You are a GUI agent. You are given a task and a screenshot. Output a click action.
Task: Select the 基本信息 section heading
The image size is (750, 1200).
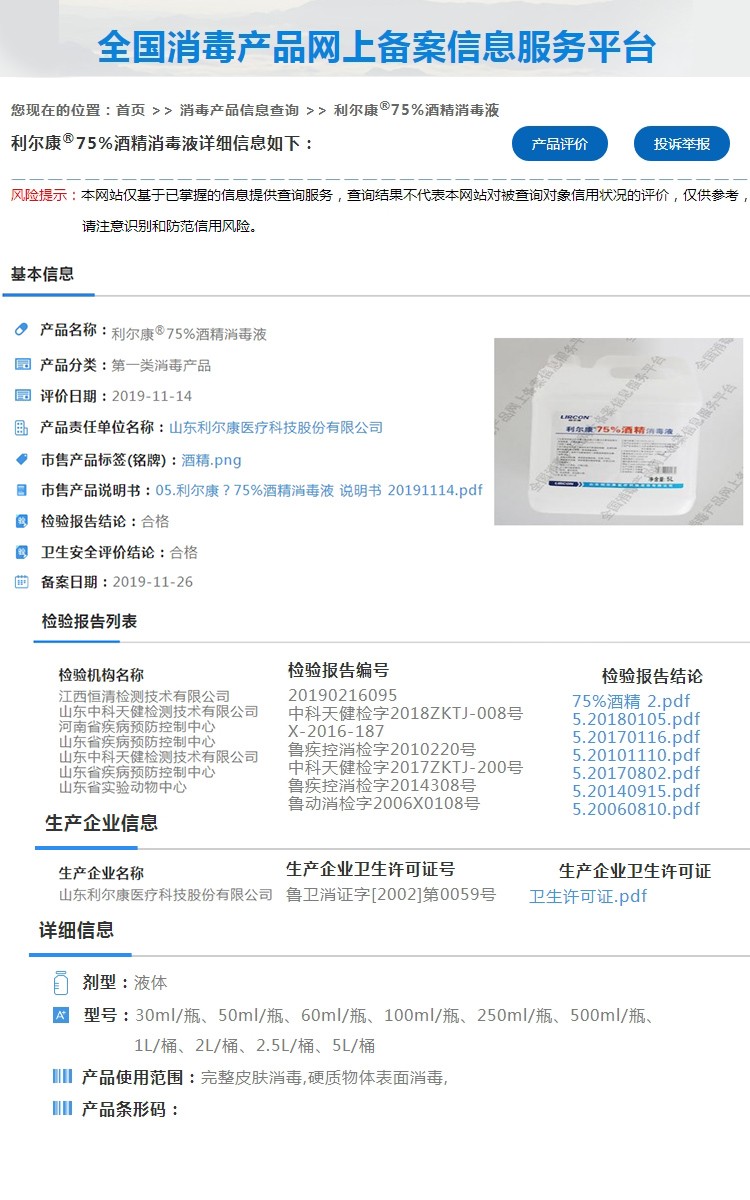point(42,274)
